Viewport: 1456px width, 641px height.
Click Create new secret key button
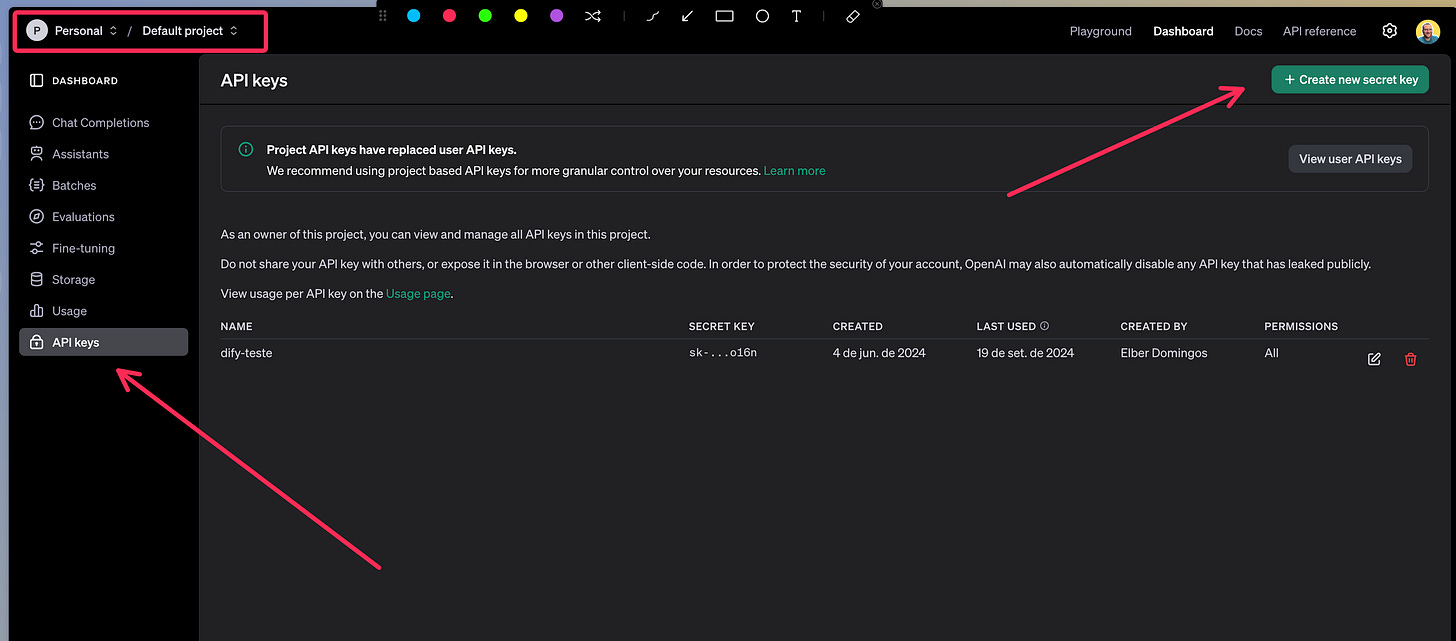(x=1350, y=80)
